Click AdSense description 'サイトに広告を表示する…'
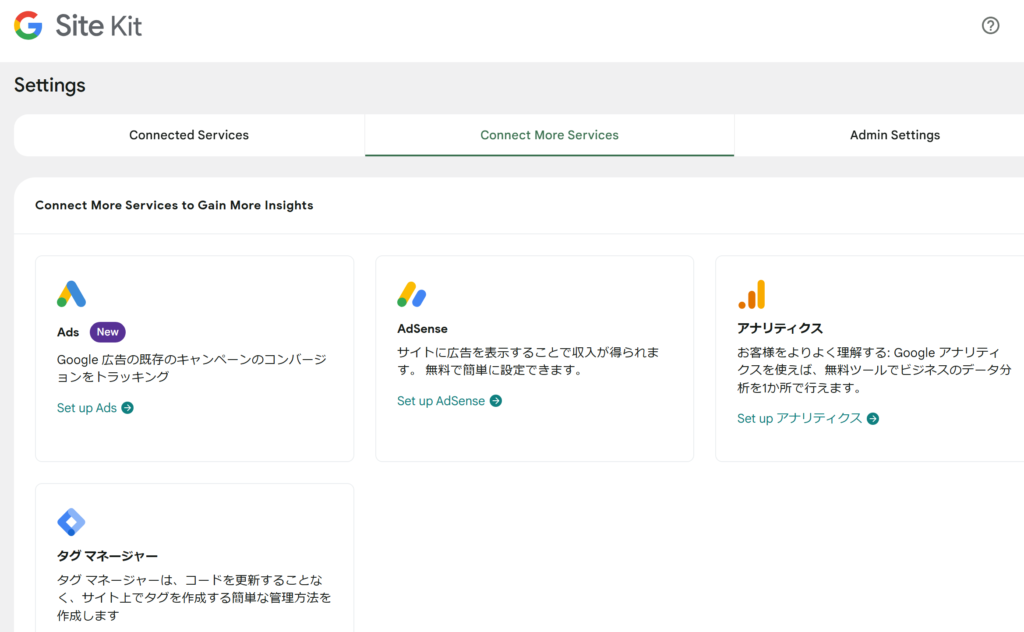This screenshot has width=1024, height=632. [x=528, y=361]
